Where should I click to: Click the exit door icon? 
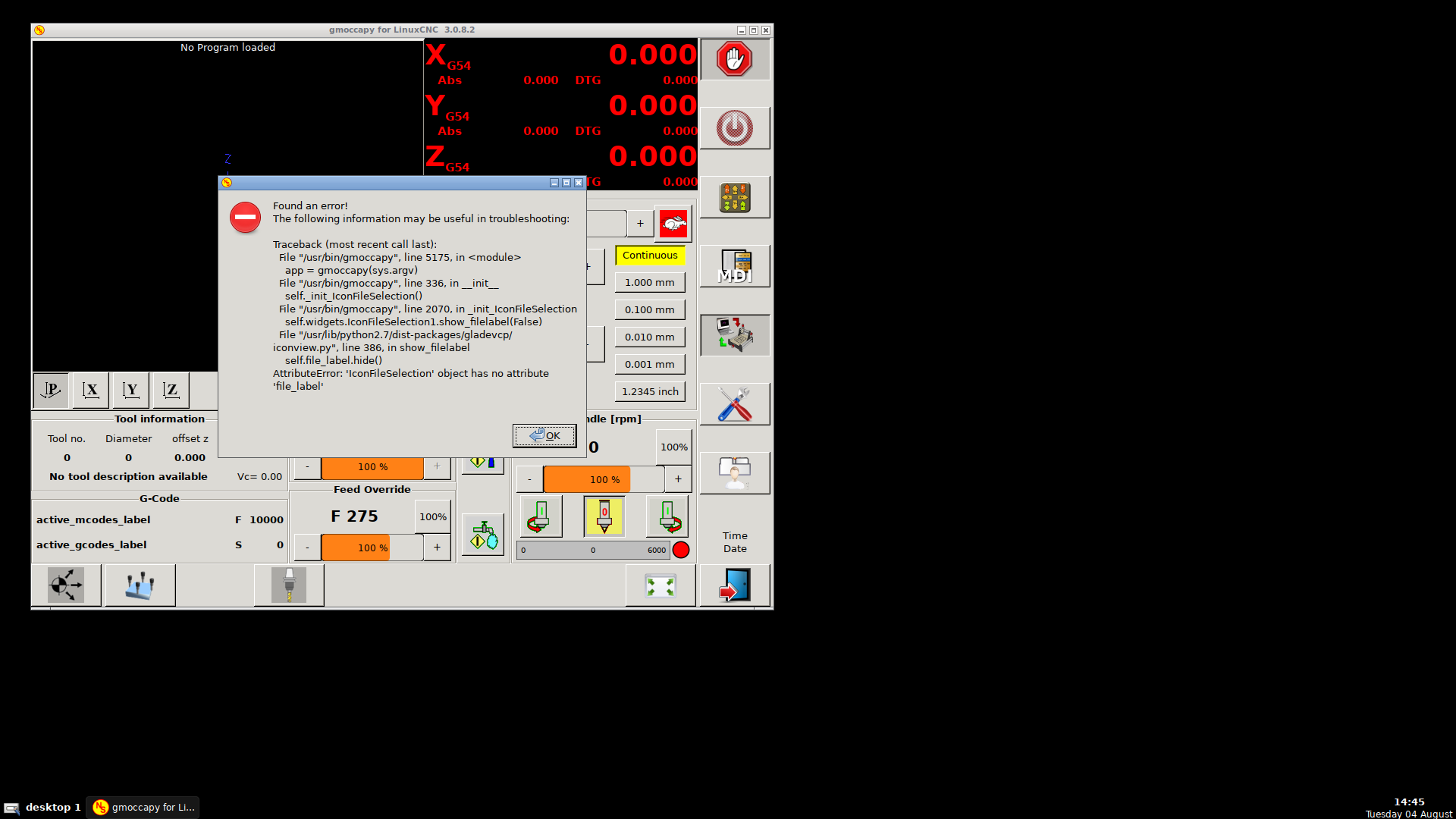click(x=734, y=585)
